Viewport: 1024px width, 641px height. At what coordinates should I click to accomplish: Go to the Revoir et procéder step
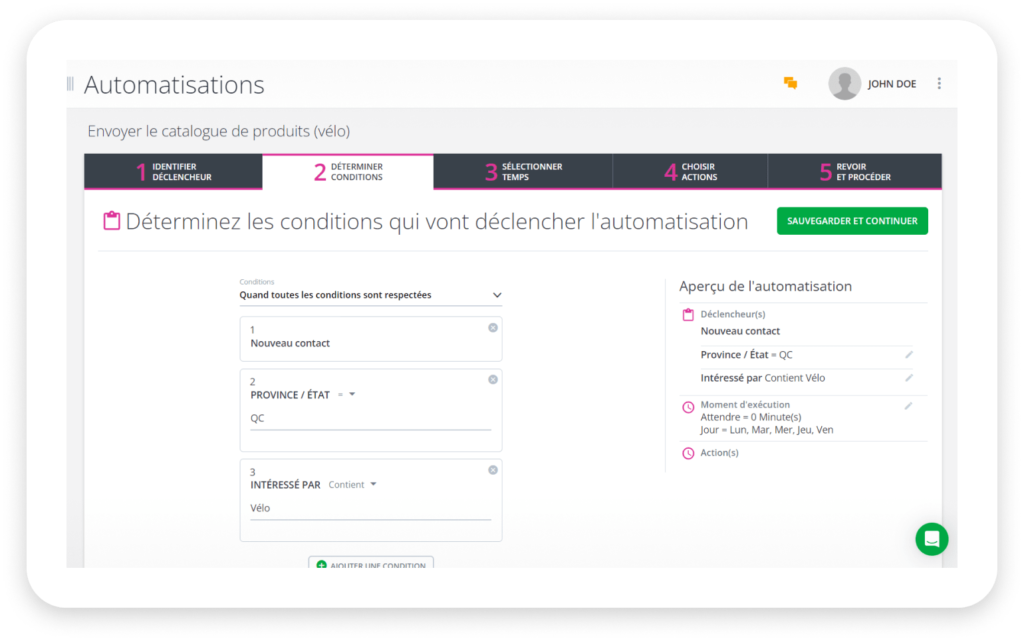(x=855, y=171)
